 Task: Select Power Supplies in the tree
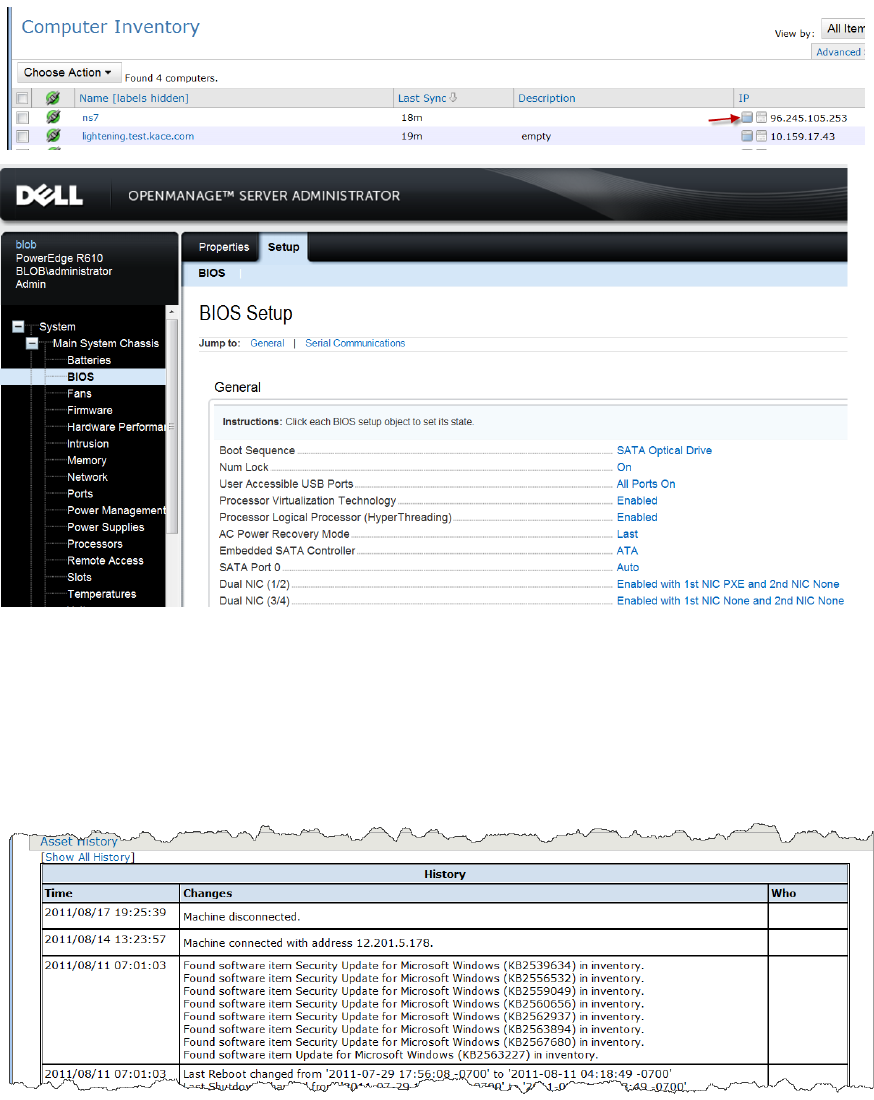(106, 528)
